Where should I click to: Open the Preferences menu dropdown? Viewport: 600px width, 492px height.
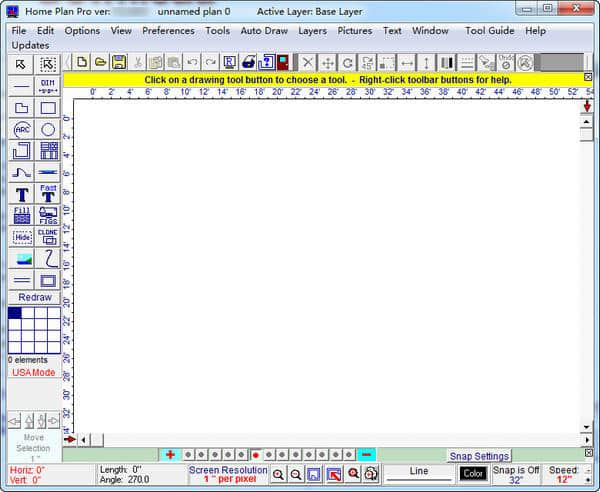(x=168, y=31)
